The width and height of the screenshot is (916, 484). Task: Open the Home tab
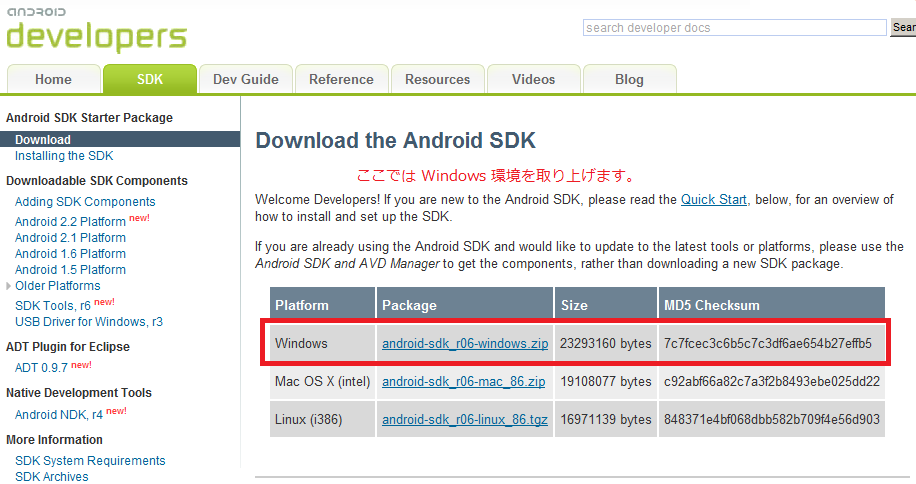click(x=53, y=79)
